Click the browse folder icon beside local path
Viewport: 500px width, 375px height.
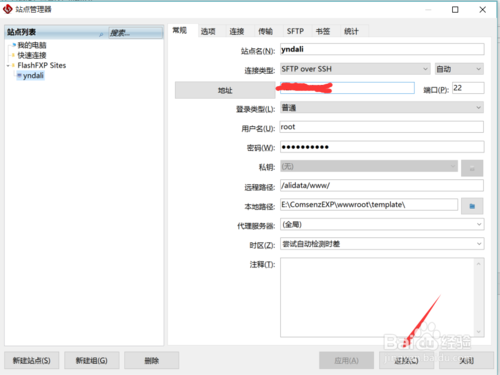472,206
